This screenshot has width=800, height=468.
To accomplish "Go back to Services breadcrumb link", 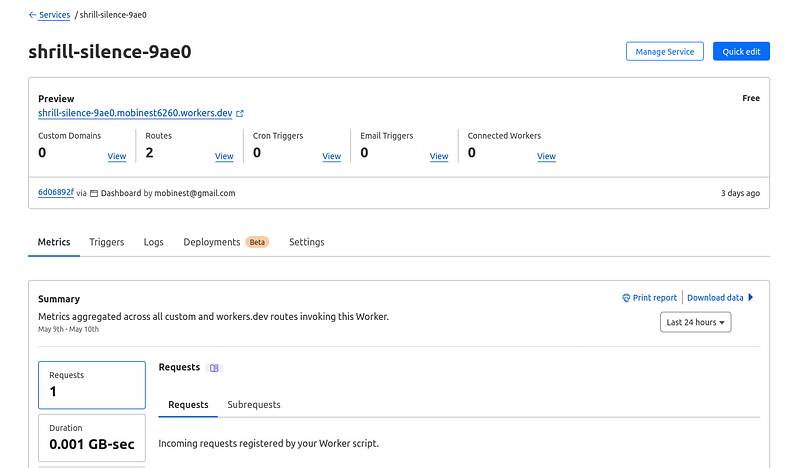I will click(x=55, y=15).
